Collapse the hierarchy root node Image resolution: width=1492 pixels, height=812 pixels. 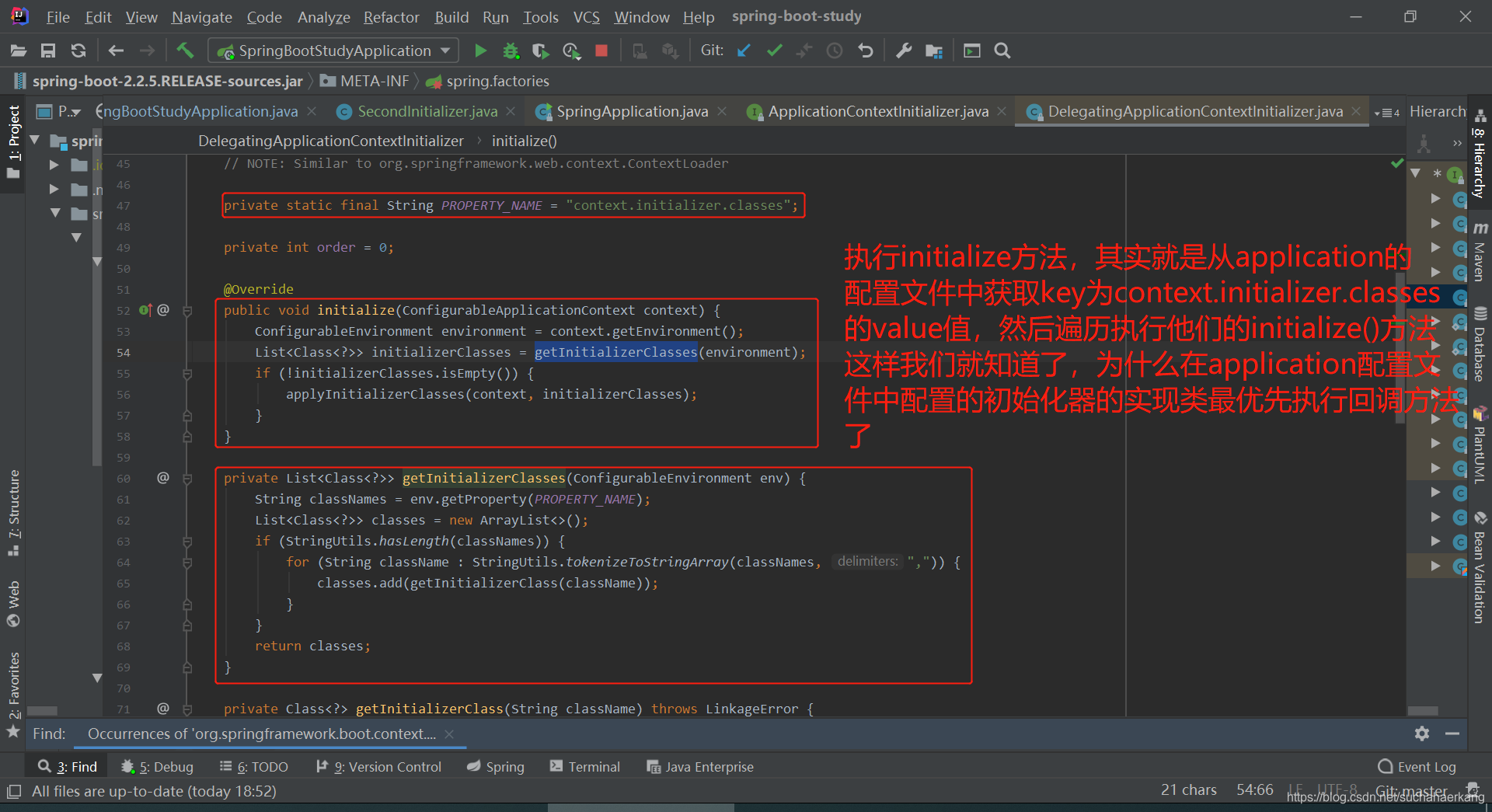click(x=1415, y=173)
